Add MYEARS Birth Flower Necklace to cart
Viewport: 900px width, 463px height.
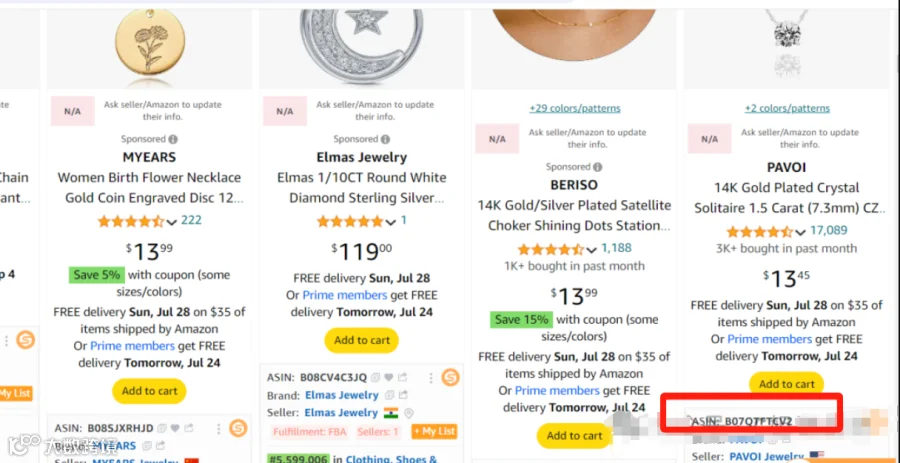click(149, 391)
